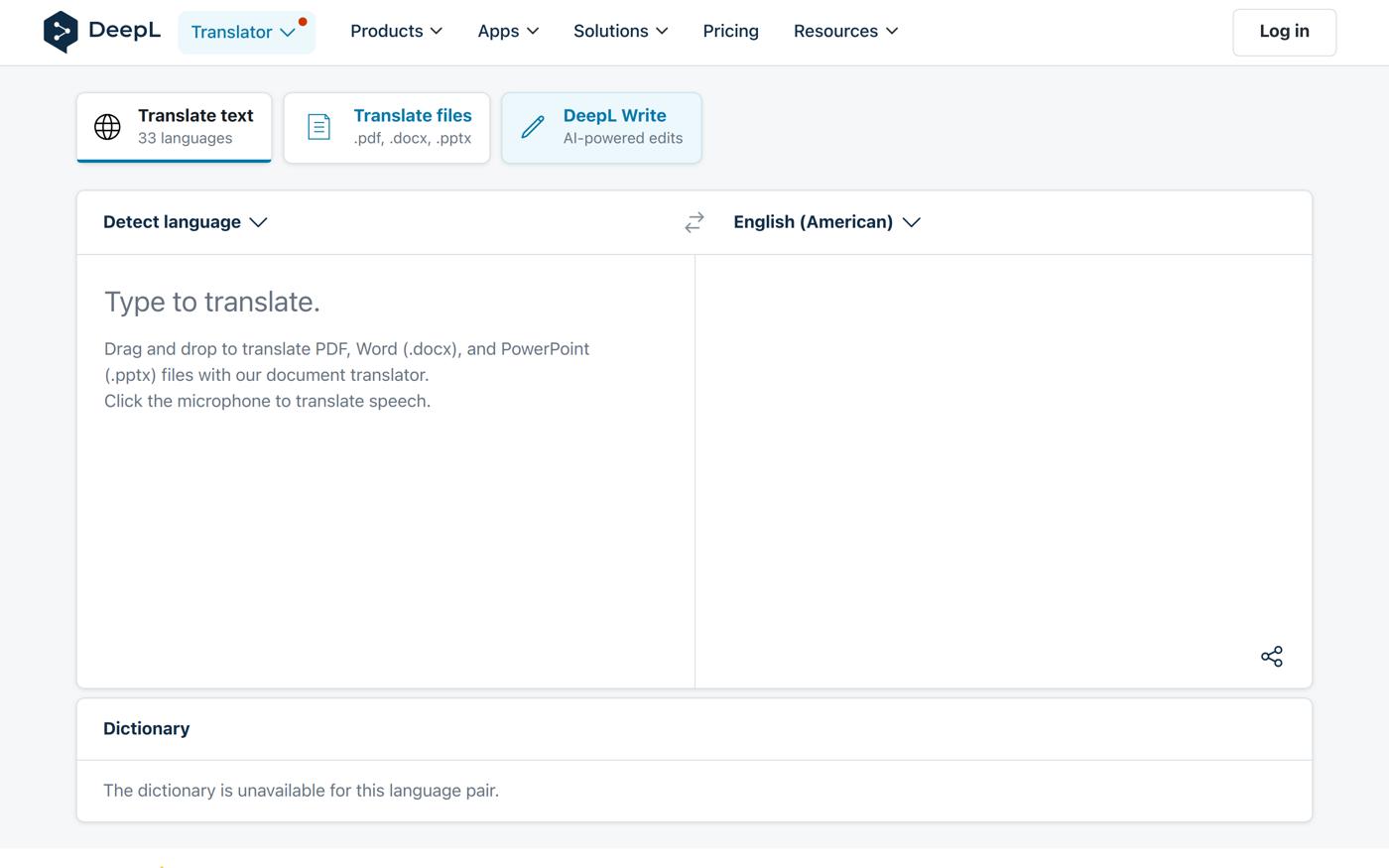
Task: Click the Type to translate input area
Action: (386, 471)
